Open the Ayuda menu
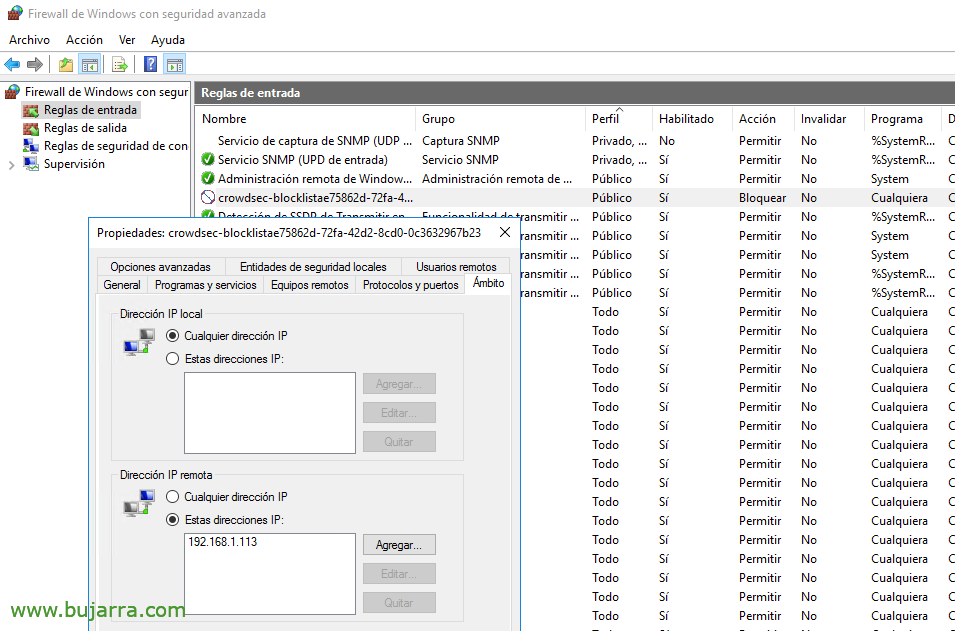955x631 pixels. click(x=167, y=40)
